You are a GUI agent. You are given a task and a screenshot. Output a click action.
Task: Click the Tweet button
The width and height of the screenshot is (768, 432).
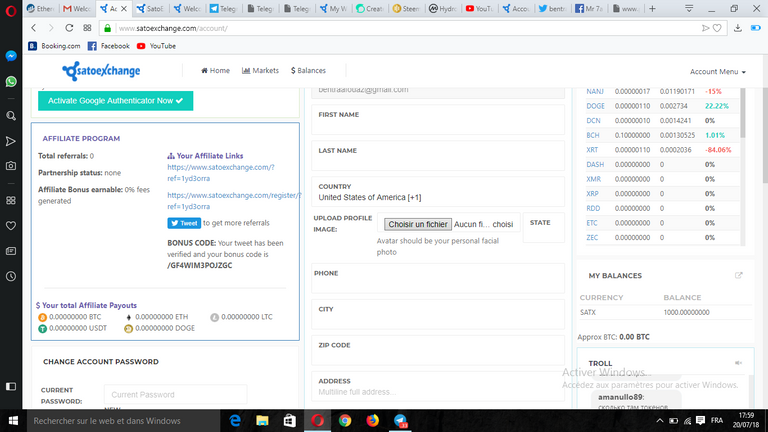pyautogui.click(x=184, y=223)
